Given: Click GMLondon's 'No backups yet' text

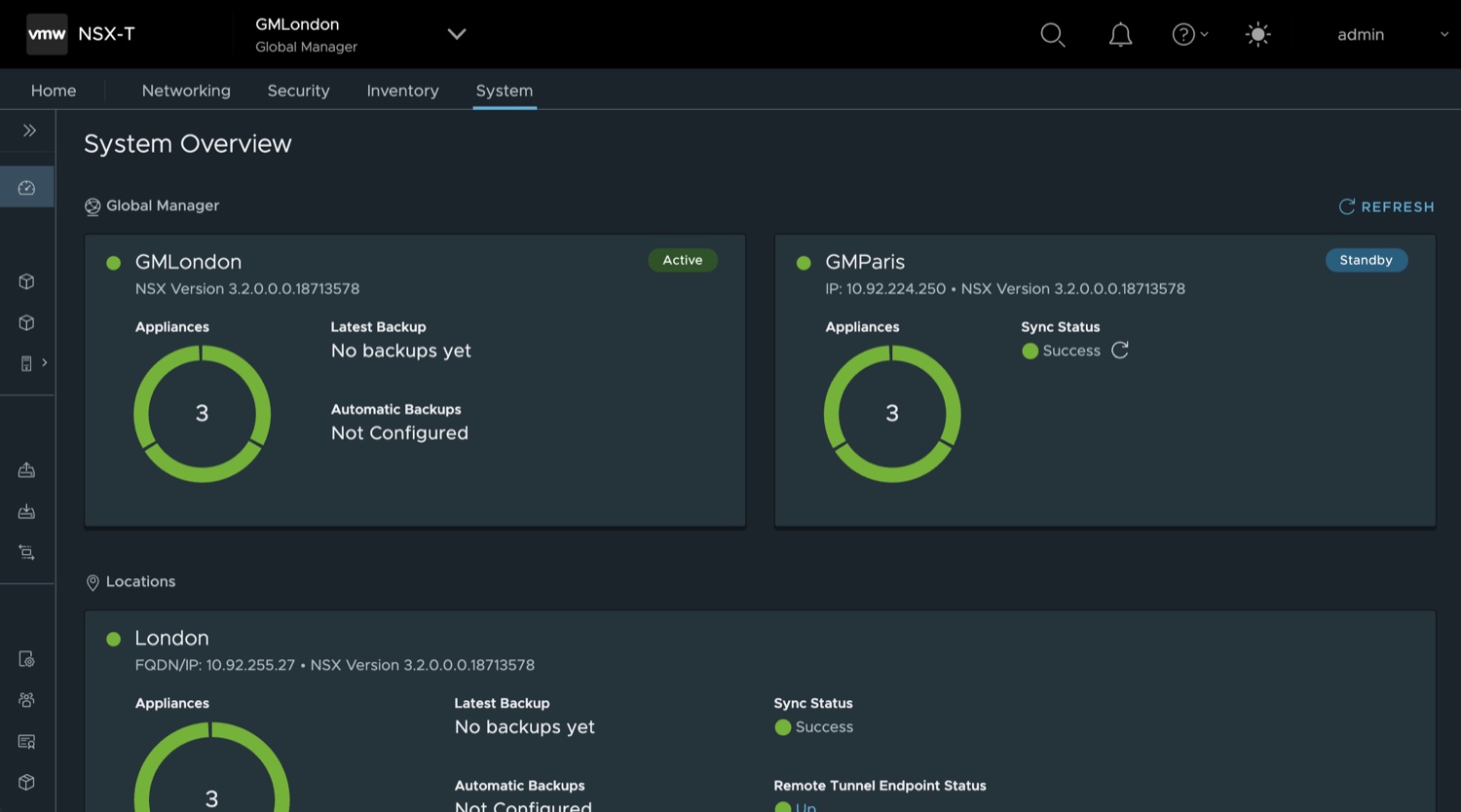Looking at the screenshot, I should coord(401,351).
